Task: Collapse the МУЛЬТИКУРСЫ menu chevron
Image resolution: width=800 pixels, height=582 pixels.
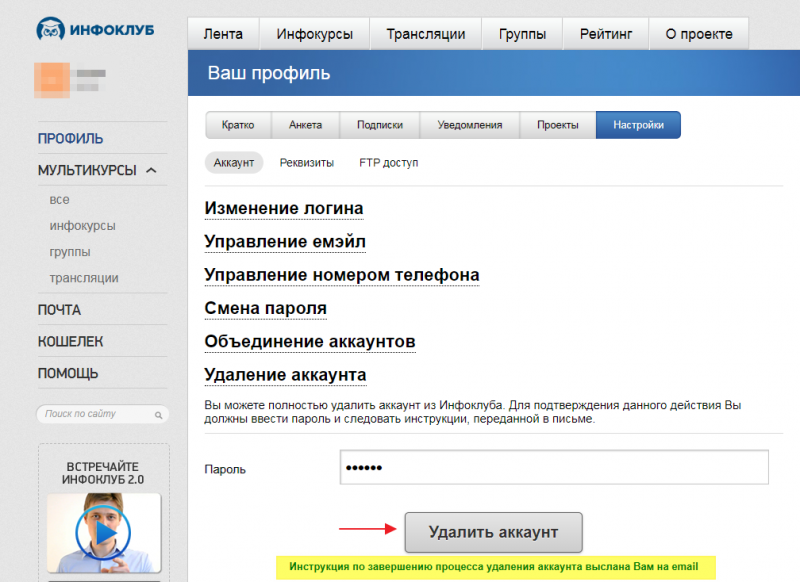Action: (x=152, y=170)
